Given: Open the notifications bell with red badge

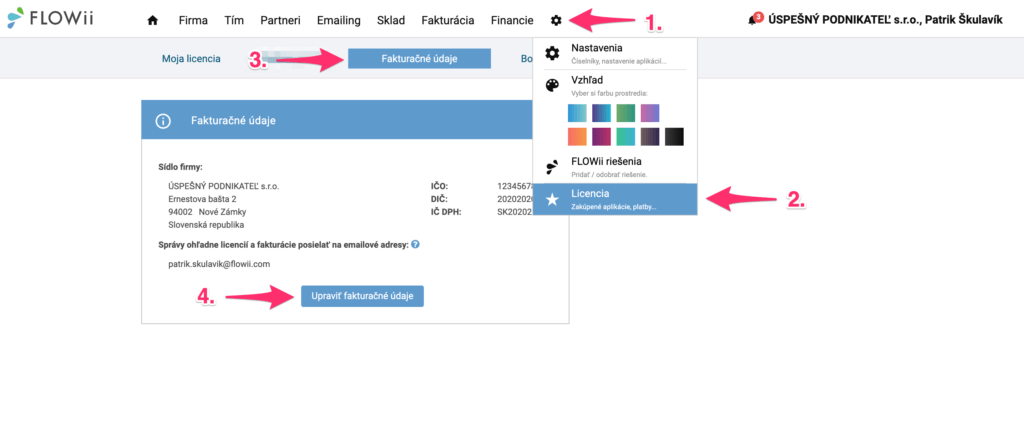Looking at the screenshot, I should 753,20.
